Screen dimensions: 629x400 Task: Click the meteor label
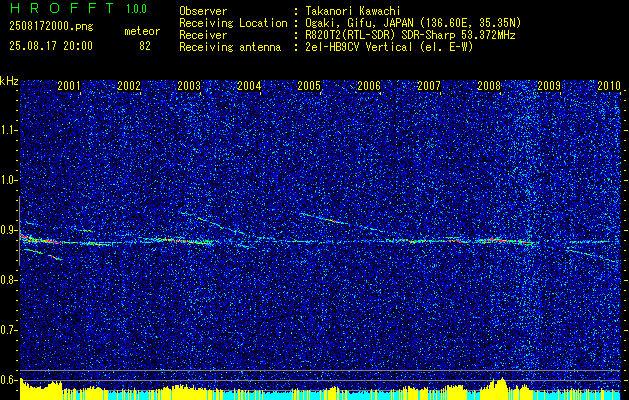pyautogui.click(x=142, y=31)
